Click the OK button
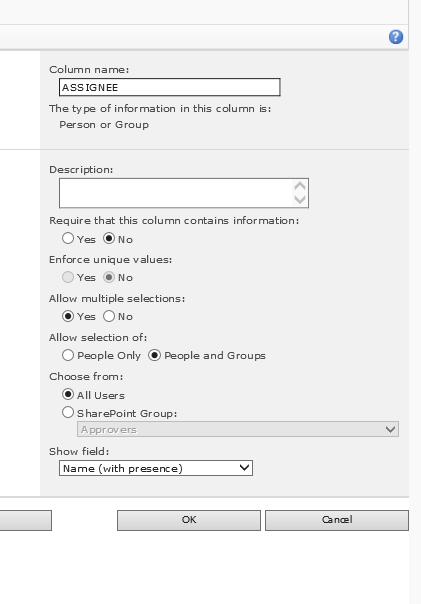Image resolution: width=421 pixels, height=604 pixels. tap(189, 520)
